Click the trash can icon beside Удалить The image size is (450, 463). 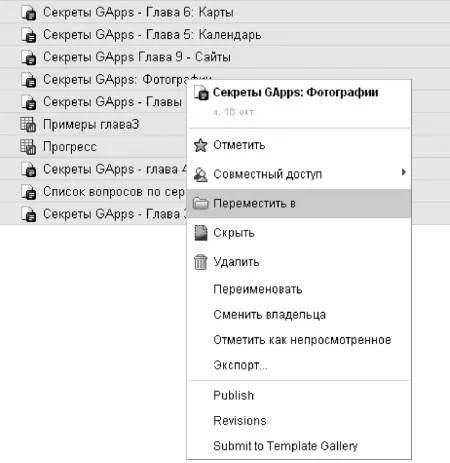201,262
